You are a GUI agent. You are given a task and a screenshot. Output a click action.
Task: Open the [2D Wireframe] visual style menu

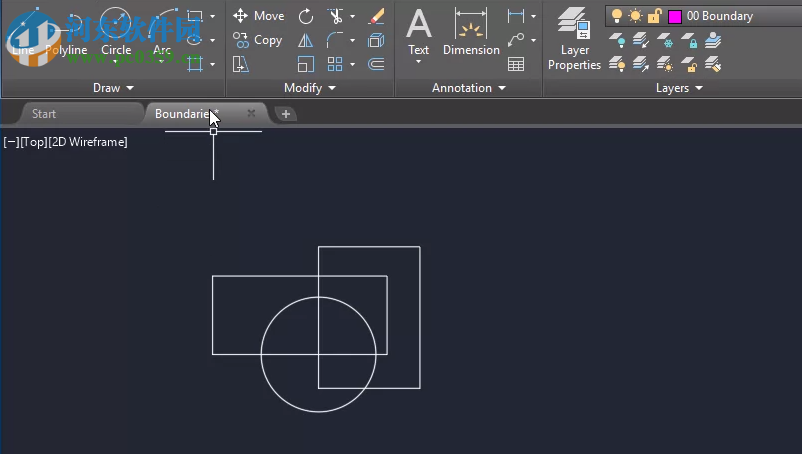pyautogui.click(x=88, y=142)
